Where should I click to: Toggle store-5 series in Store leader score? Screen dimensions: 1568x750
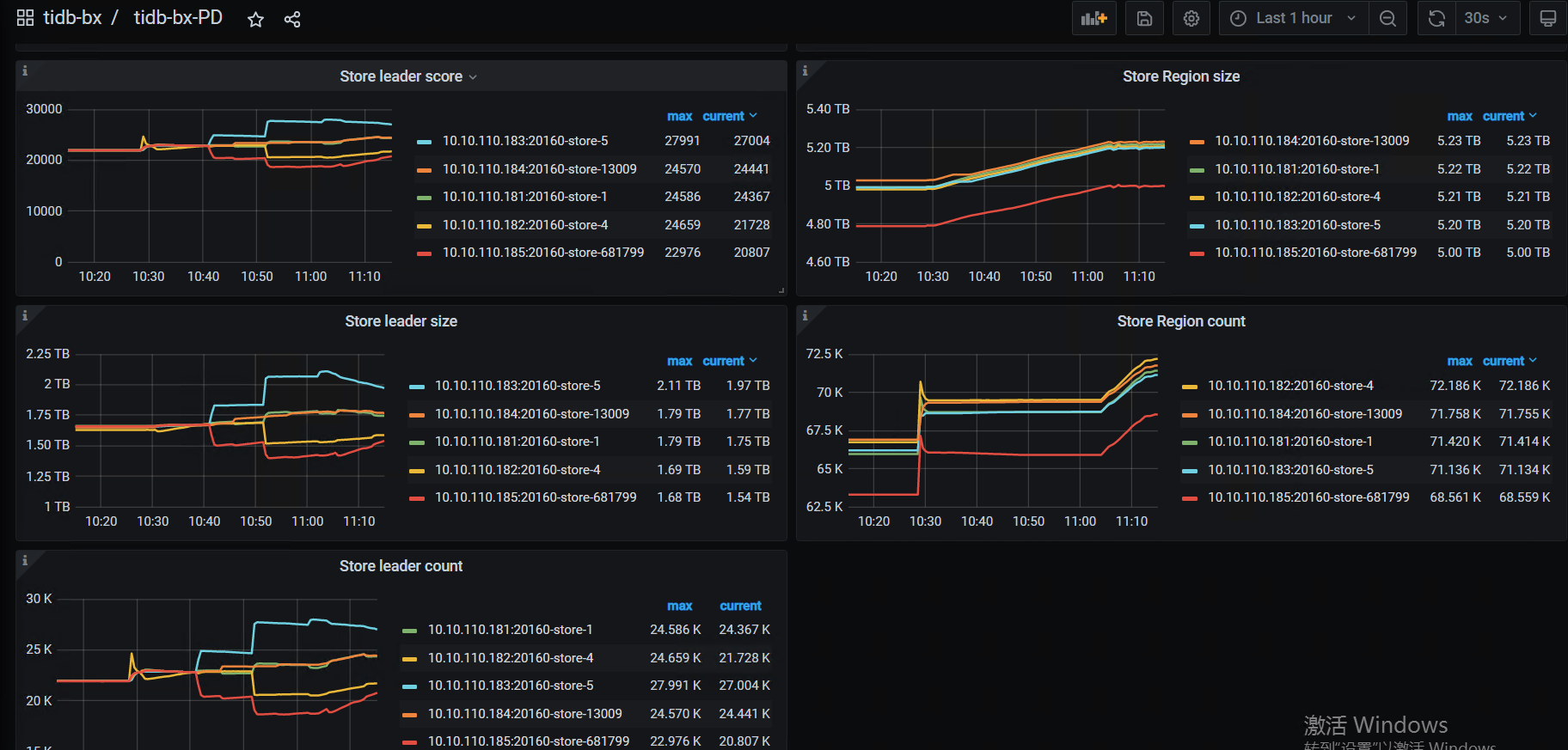[524, 141]
